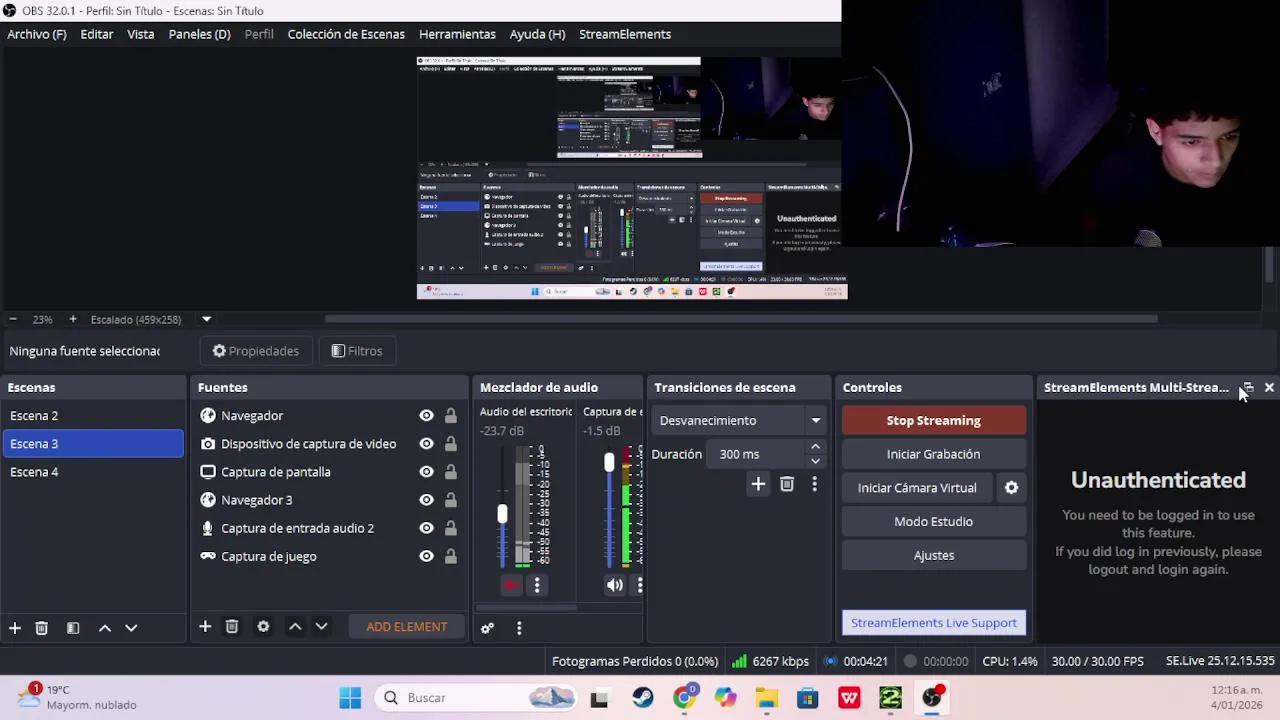The width and height of the screenshot is (1280, 720).
Task: Open scene filters icon in Escenas toolbar
Action: (73, 628)
